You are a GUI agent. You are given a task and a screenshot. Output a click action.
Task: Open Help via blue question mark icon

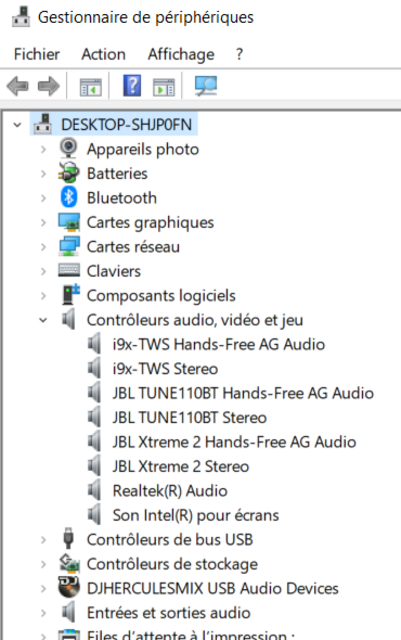pyautogui.click(x=132, y=86)
